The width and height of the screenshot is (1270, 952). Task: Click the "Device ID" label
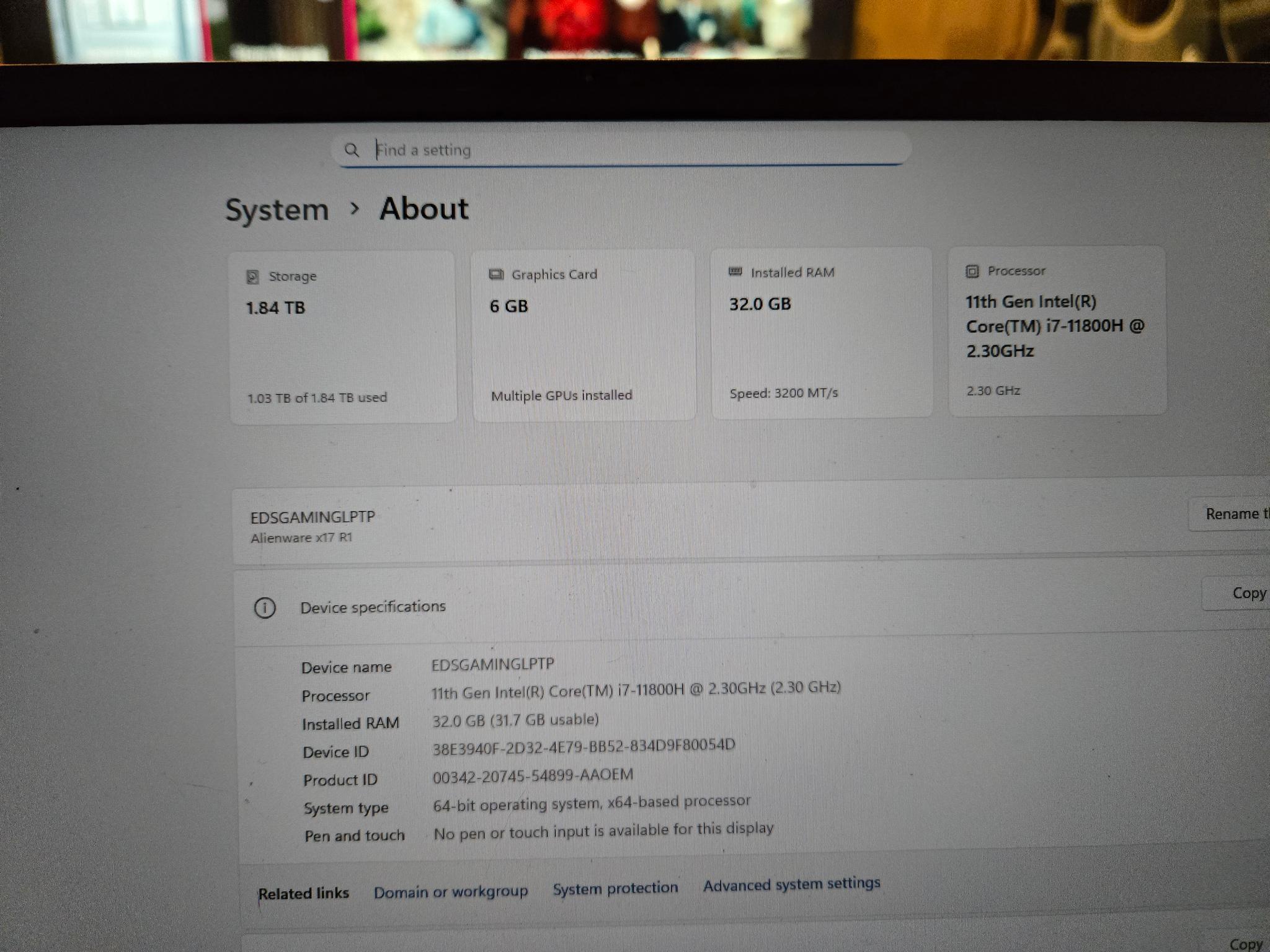point(335,752)
